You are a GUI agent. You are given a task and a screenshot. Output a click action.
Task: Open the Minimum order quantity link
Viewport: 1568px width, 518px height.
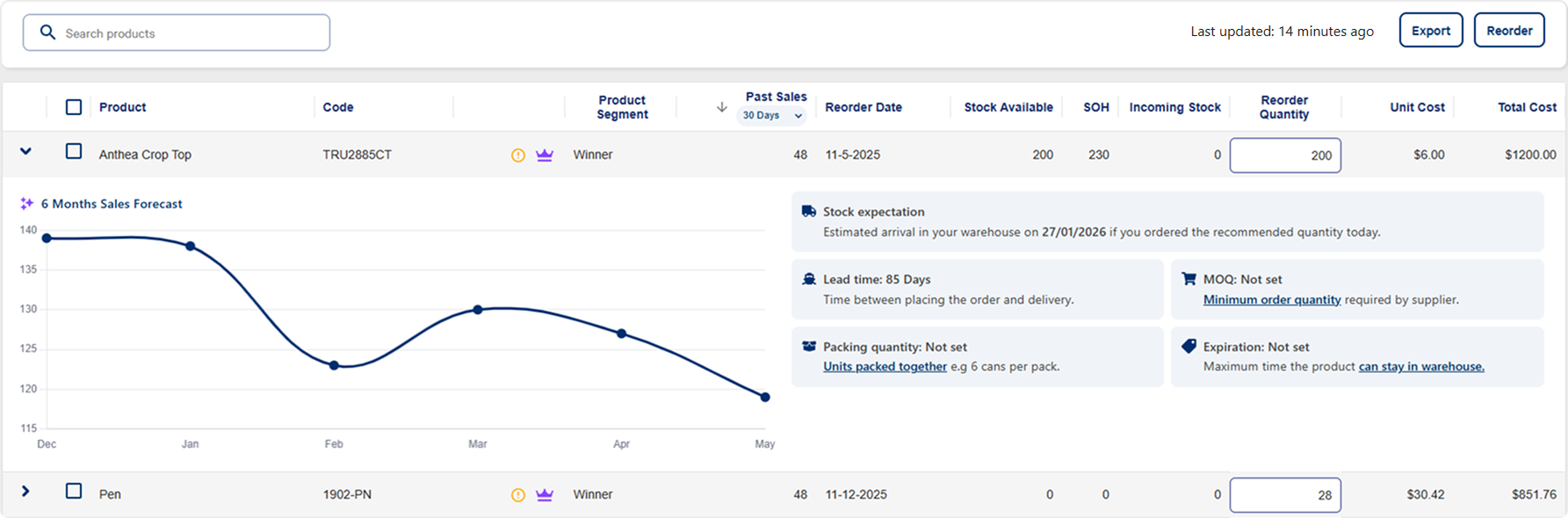pyautogui.click(x=1272, y=300)
